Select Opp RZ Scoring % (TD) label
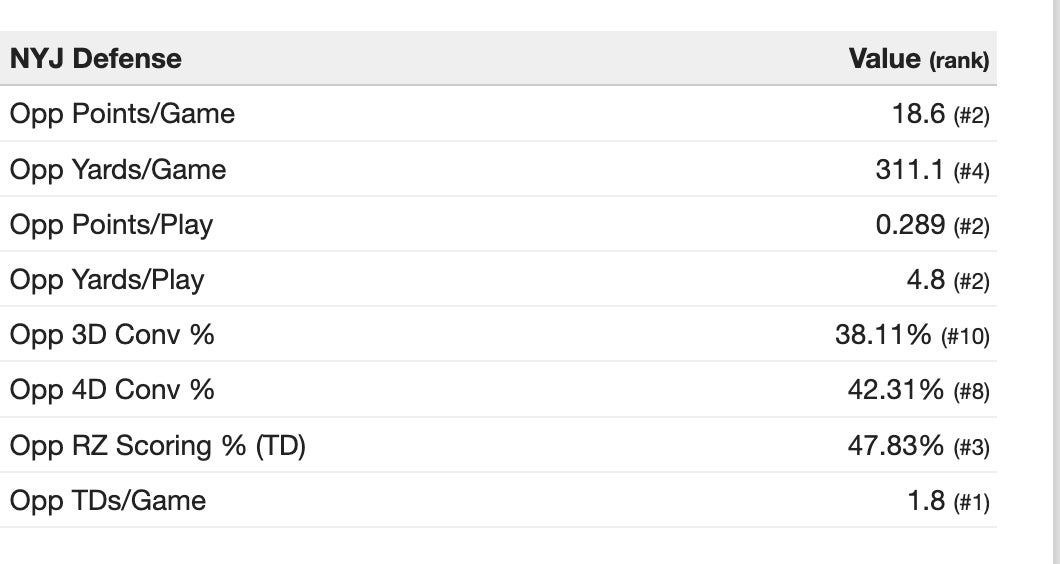The image size is (1060, 564). click(157, 445)
